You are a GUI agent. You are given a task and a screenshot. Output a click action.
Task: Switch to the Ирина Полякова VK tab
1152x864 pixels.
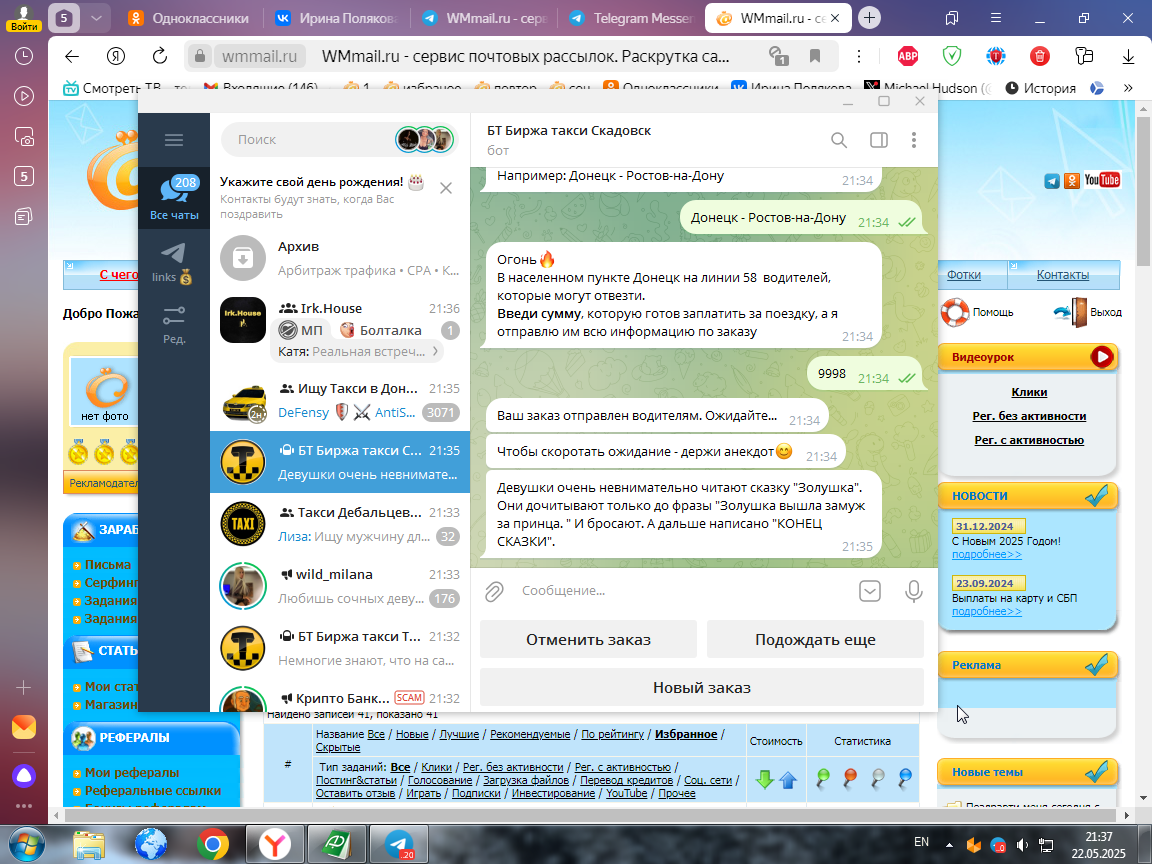point(336,18)
